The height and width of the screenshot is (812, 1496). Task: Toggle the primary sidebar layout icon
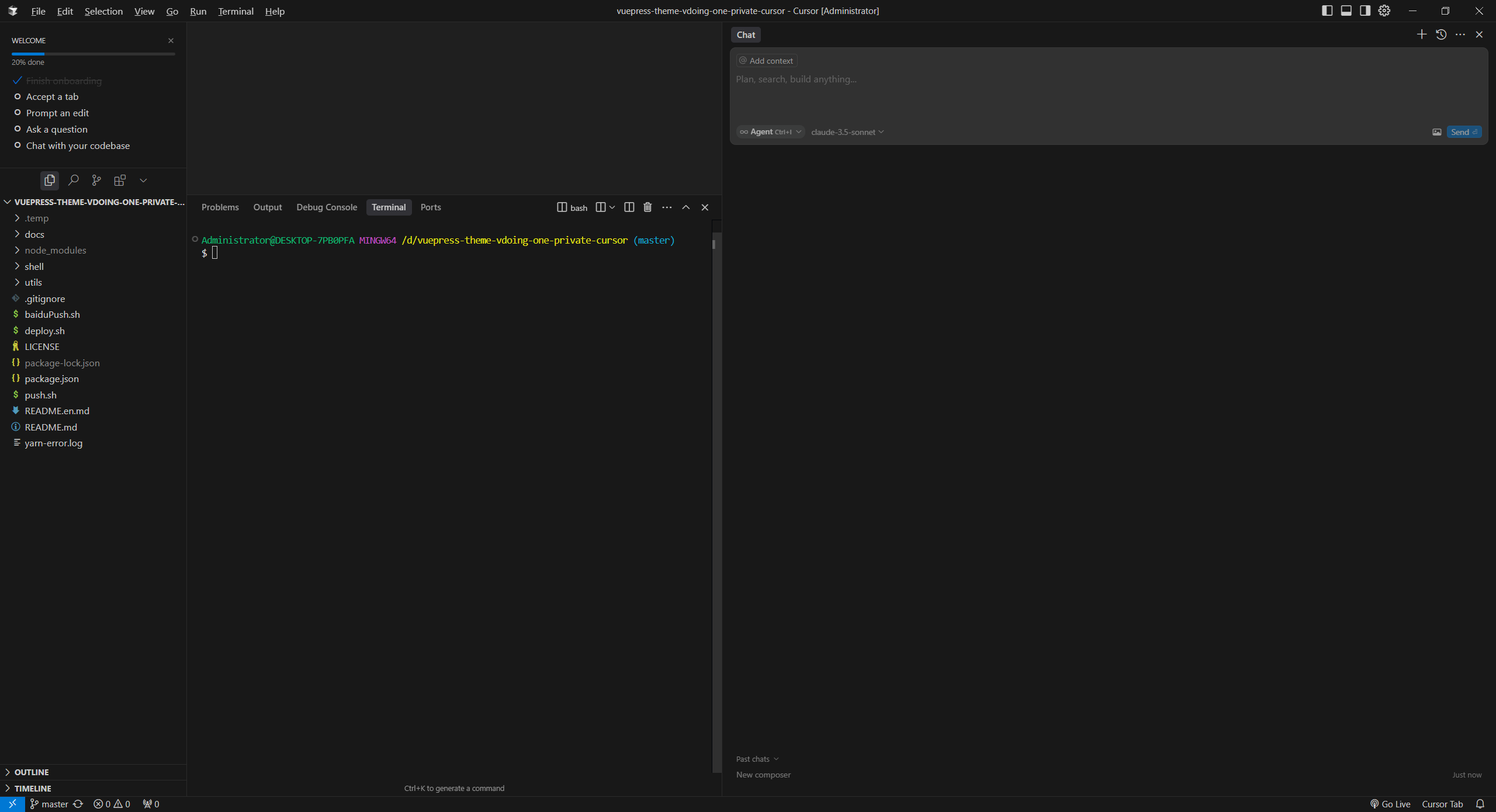tap(1327, 11)
